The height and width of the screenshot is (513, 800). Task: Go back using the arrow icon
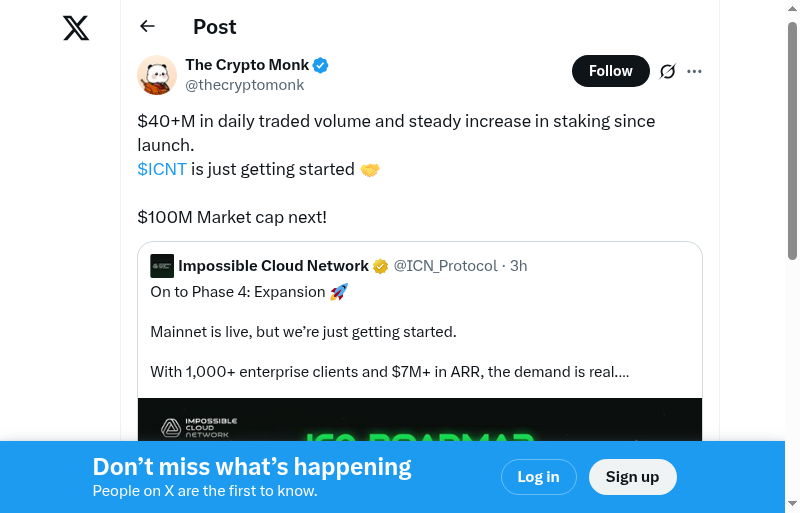click(x=148, y=27)
